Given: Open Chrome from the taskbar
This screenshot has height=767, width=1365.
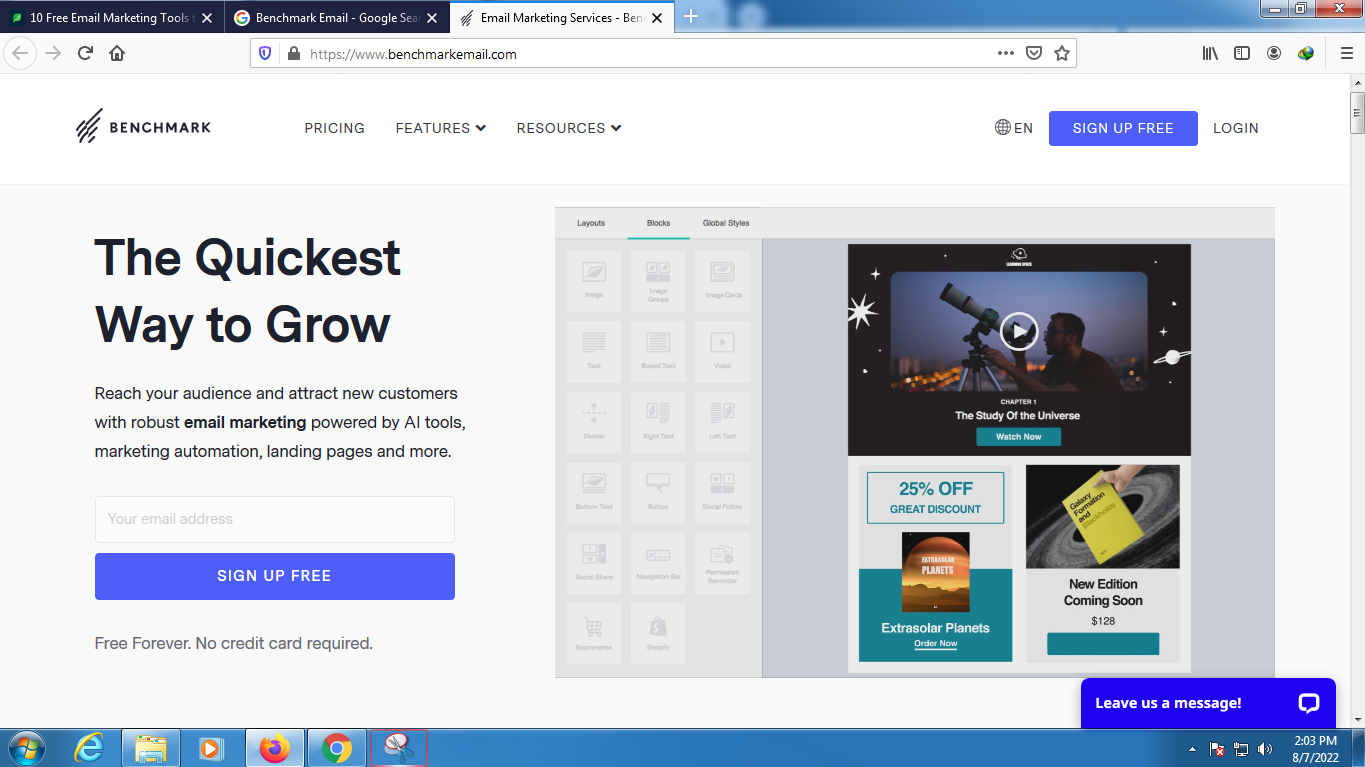Looking at the screenshot, I should 337,748.
